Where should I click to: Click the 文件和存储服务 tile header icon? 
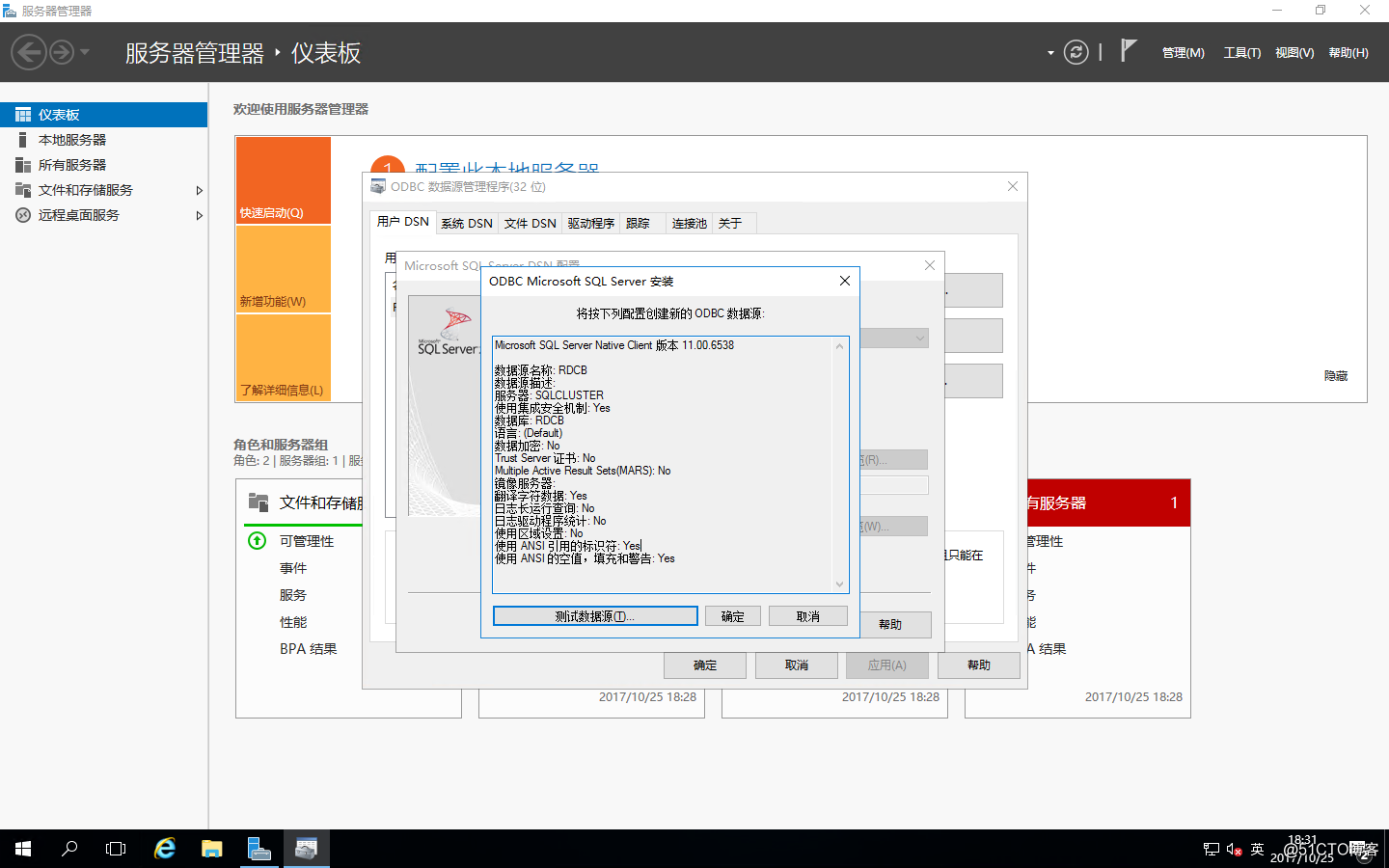(259, 502)
